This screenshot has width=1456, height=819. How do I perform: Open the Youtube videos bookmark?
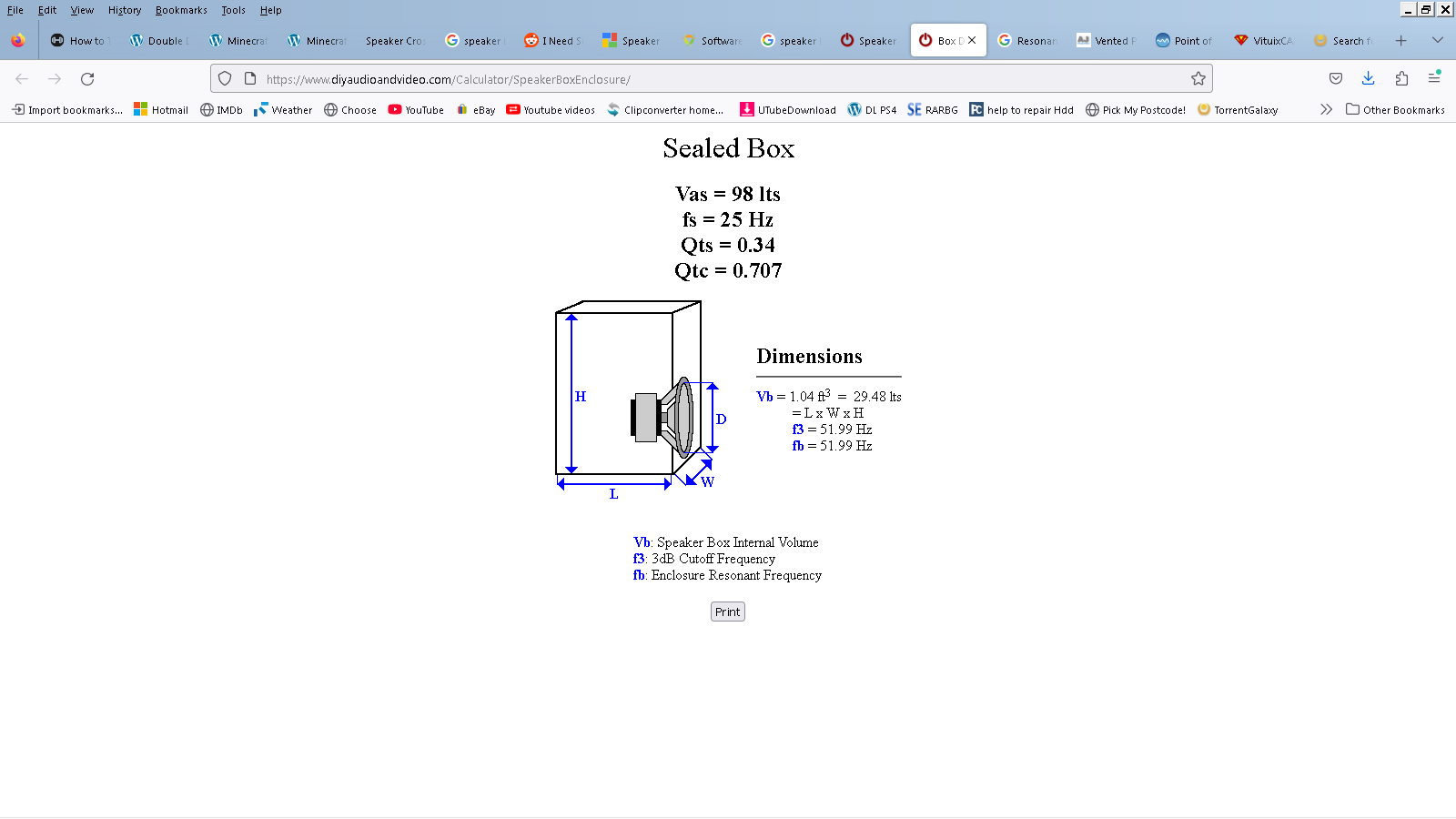point(551,109)
